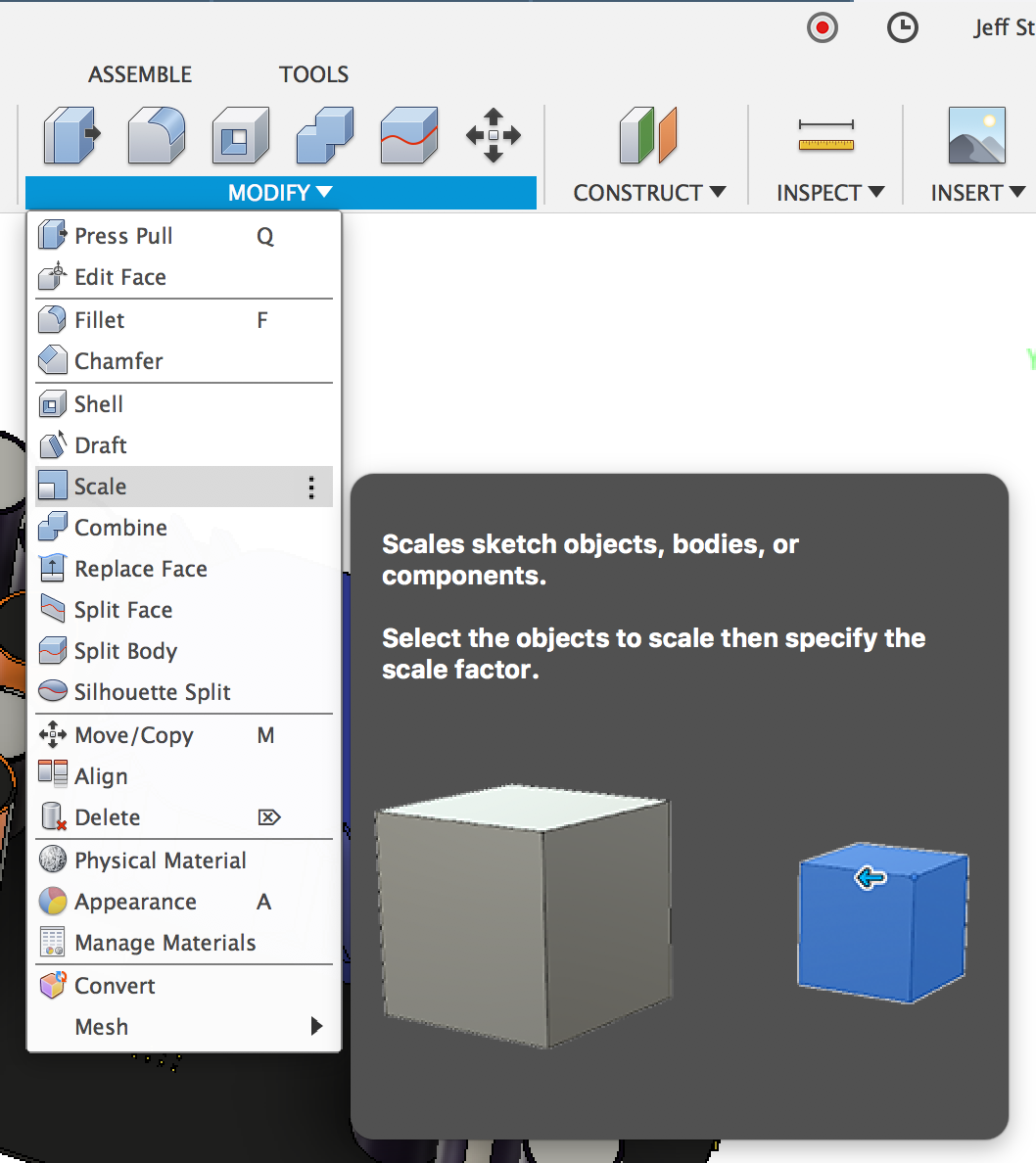Open version history via the clock icon
Viewport: 1036px width, 1163px height.
tap(903, 27)
